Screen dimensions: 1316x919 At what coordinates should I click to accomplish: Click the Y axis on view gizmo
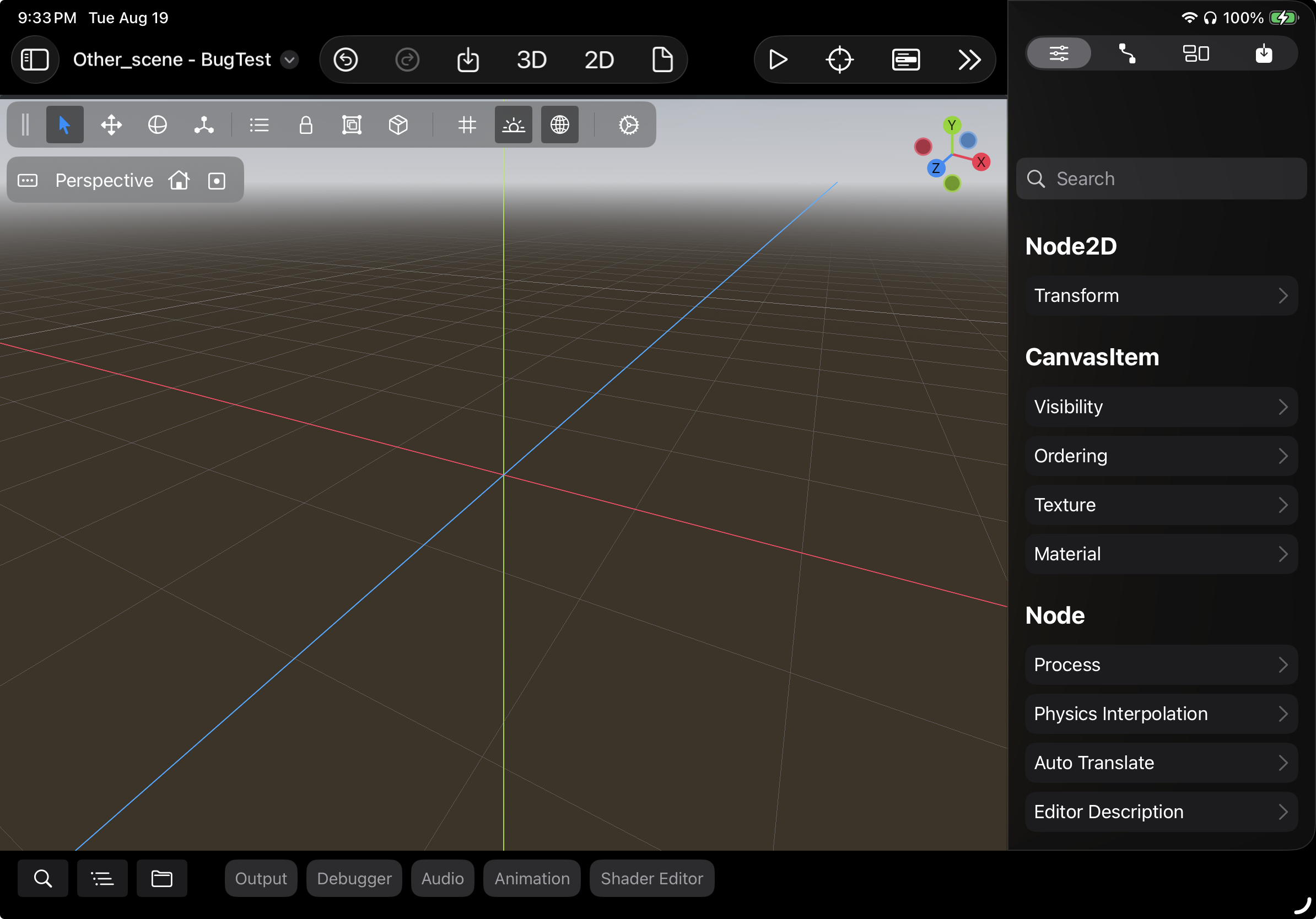pos(952,125)
